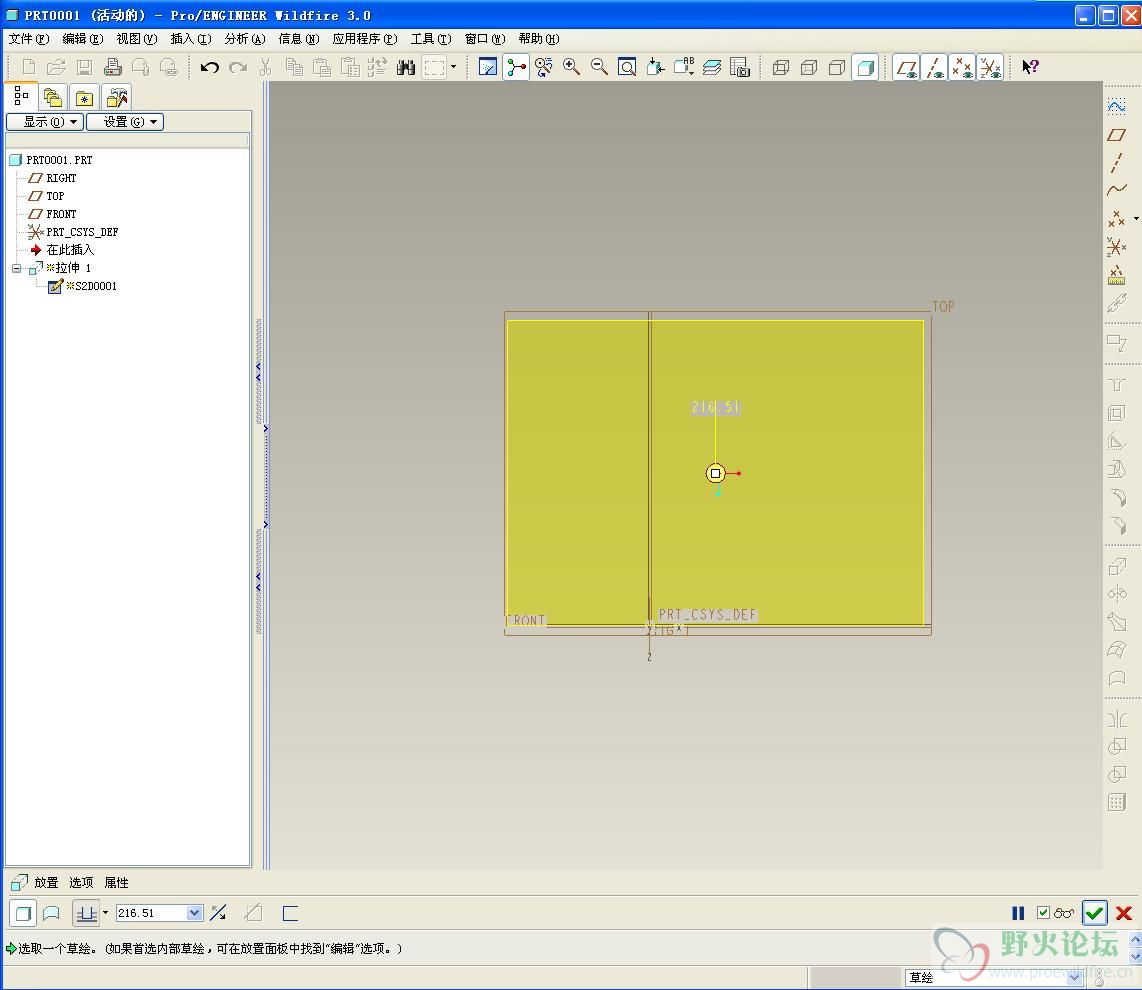
Task: Accept feature with green checkmark
Action: (x=1095, y=913)
